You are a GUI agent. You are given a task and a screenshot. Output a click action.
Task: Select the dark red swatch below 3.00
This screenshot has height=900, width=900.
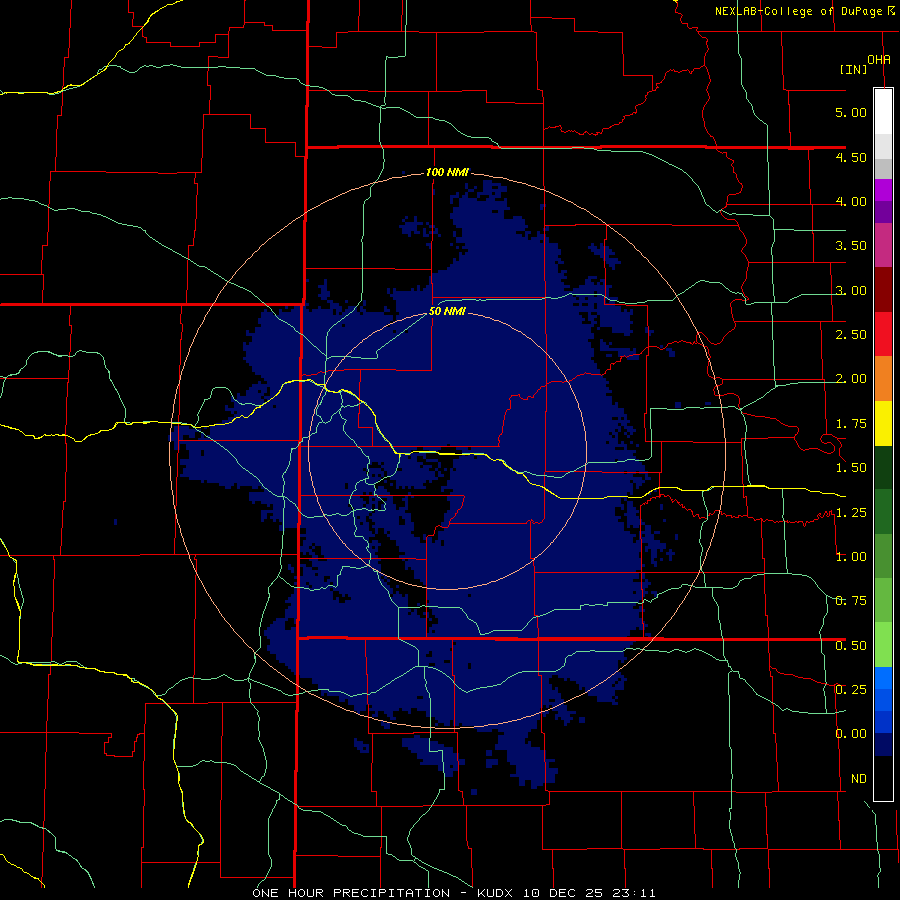click(883, 290)
